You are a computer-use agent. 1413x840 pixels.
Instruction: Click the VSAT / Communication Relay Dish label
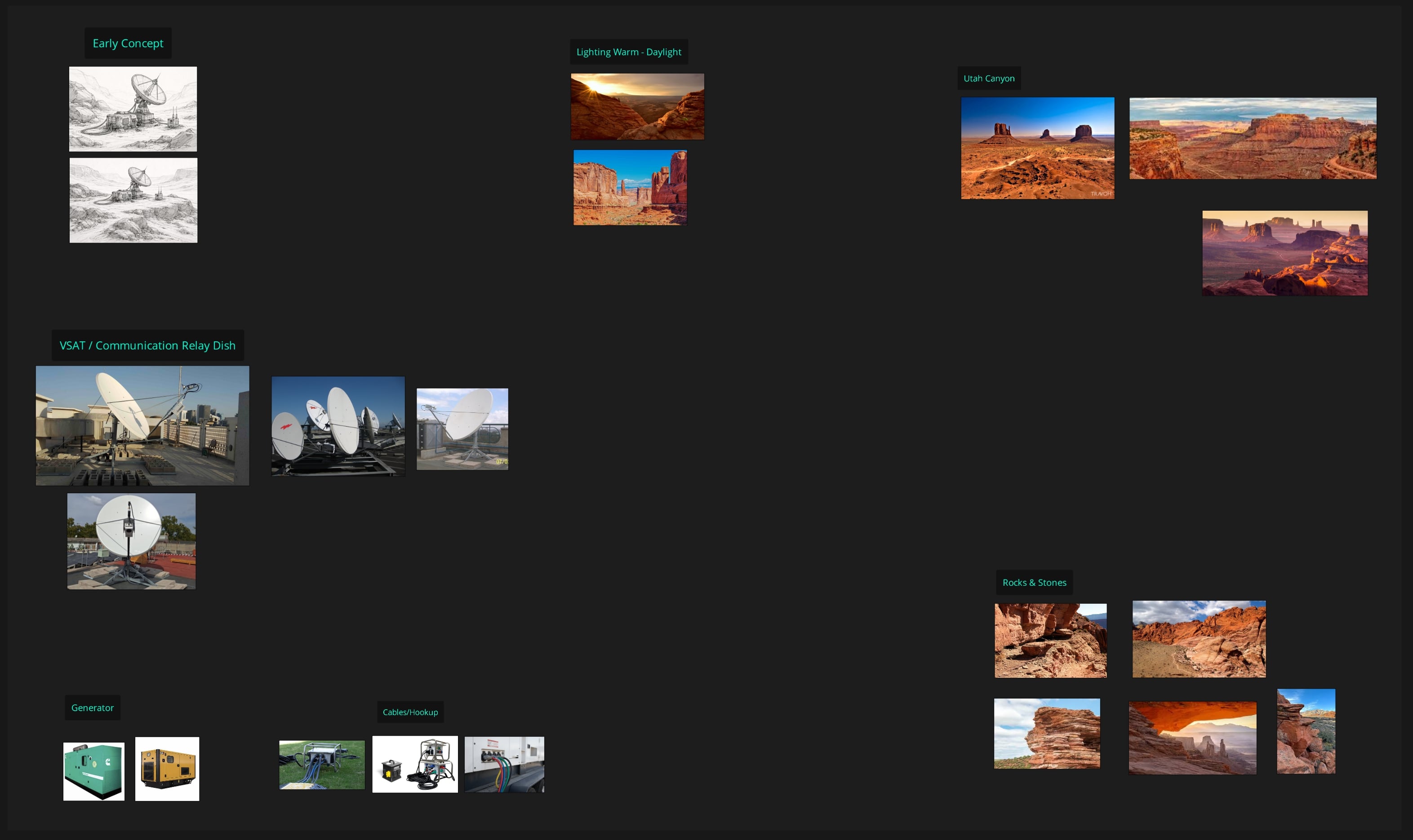(x=147, y=345)
